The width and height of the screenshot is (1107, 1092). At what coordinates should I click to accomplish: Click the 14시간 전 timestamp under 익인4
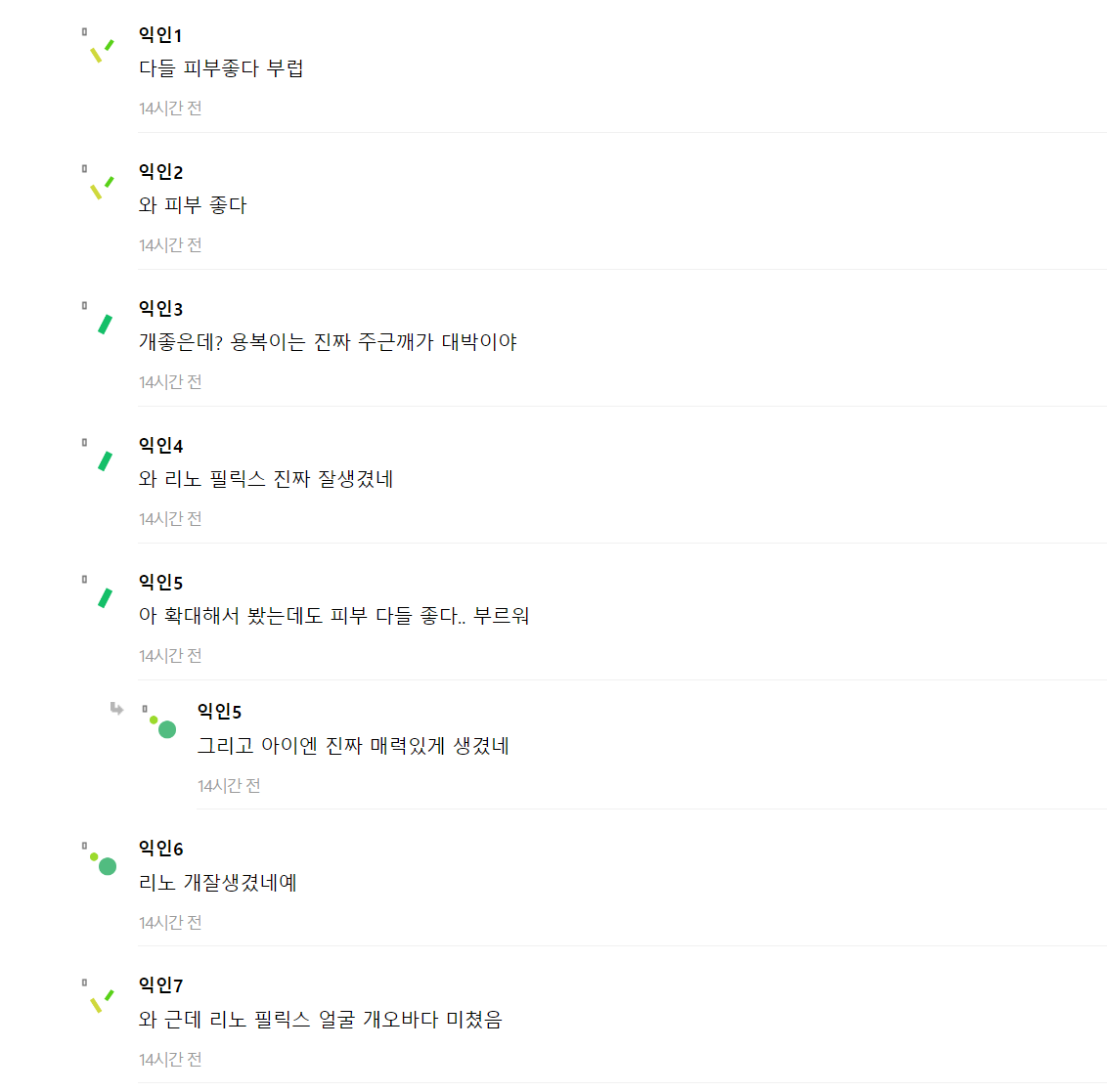click(170, 519)
